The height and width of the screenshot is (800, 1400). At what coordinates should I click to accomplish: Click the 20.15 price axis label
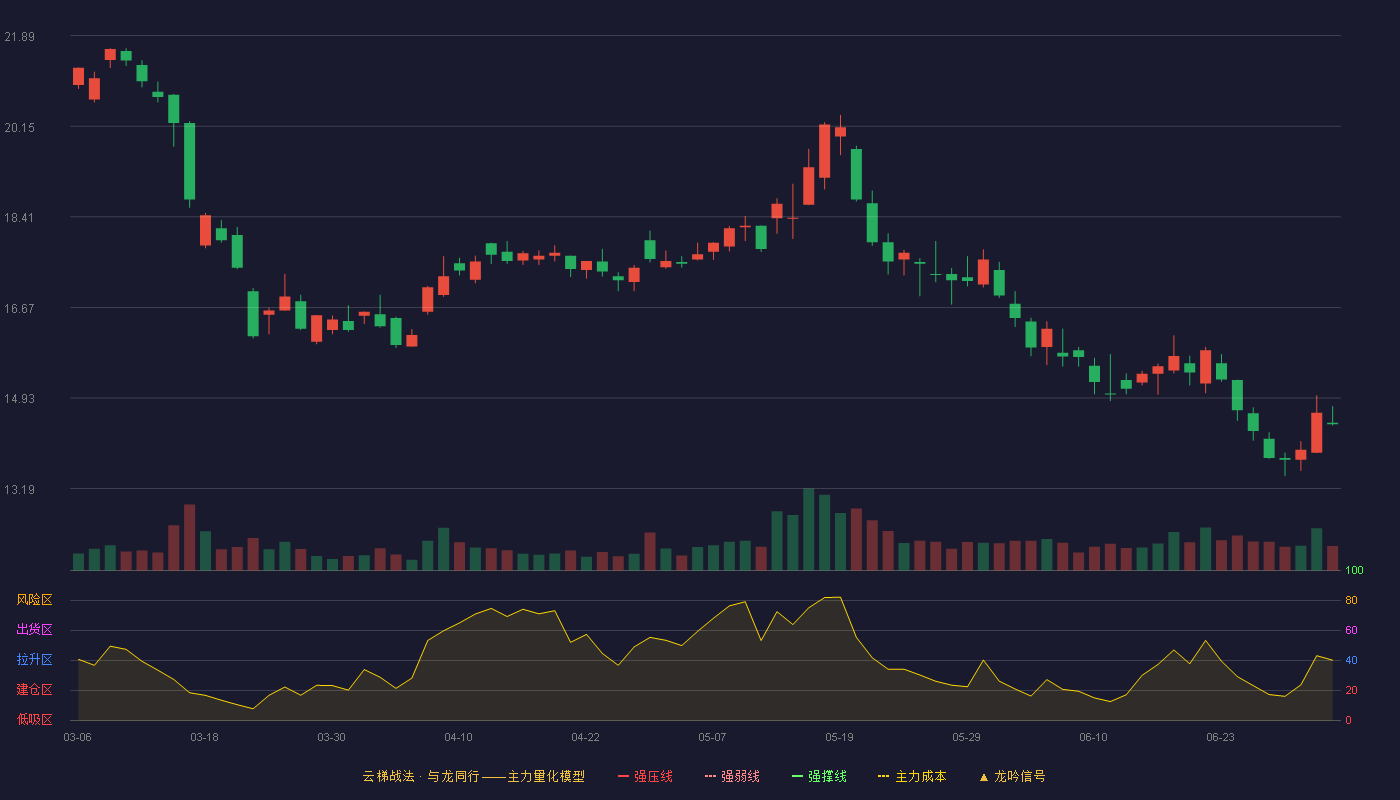coord(19,127)
